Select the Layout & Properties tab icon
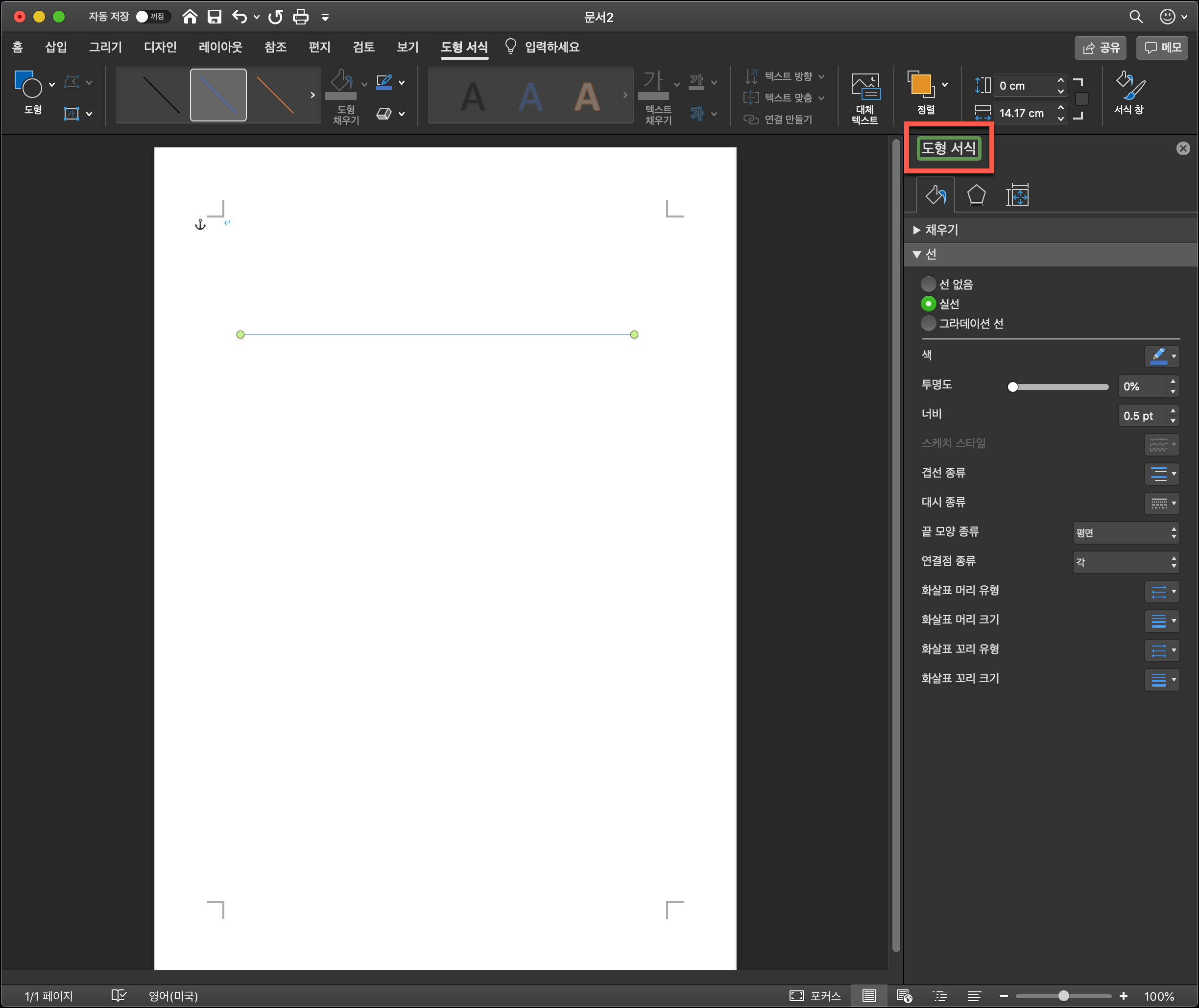Screen dimensions: 1199x1008 click(1017, 195)
